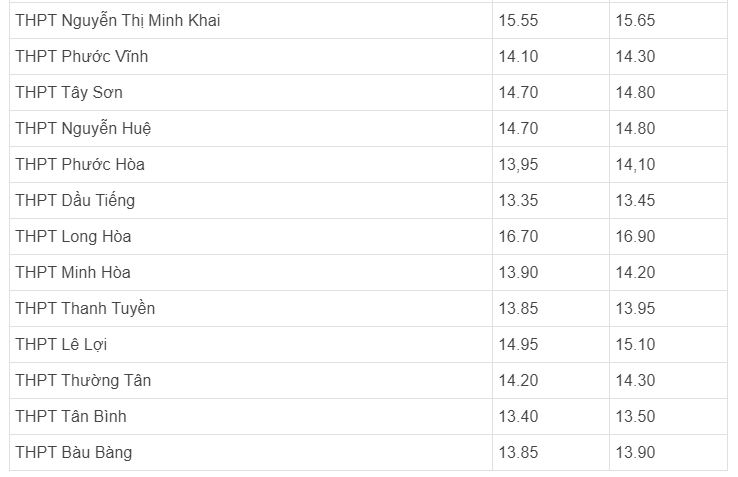Click the THPT Nguyễn Thị Minh Khai cell

[x=118, y=20]
